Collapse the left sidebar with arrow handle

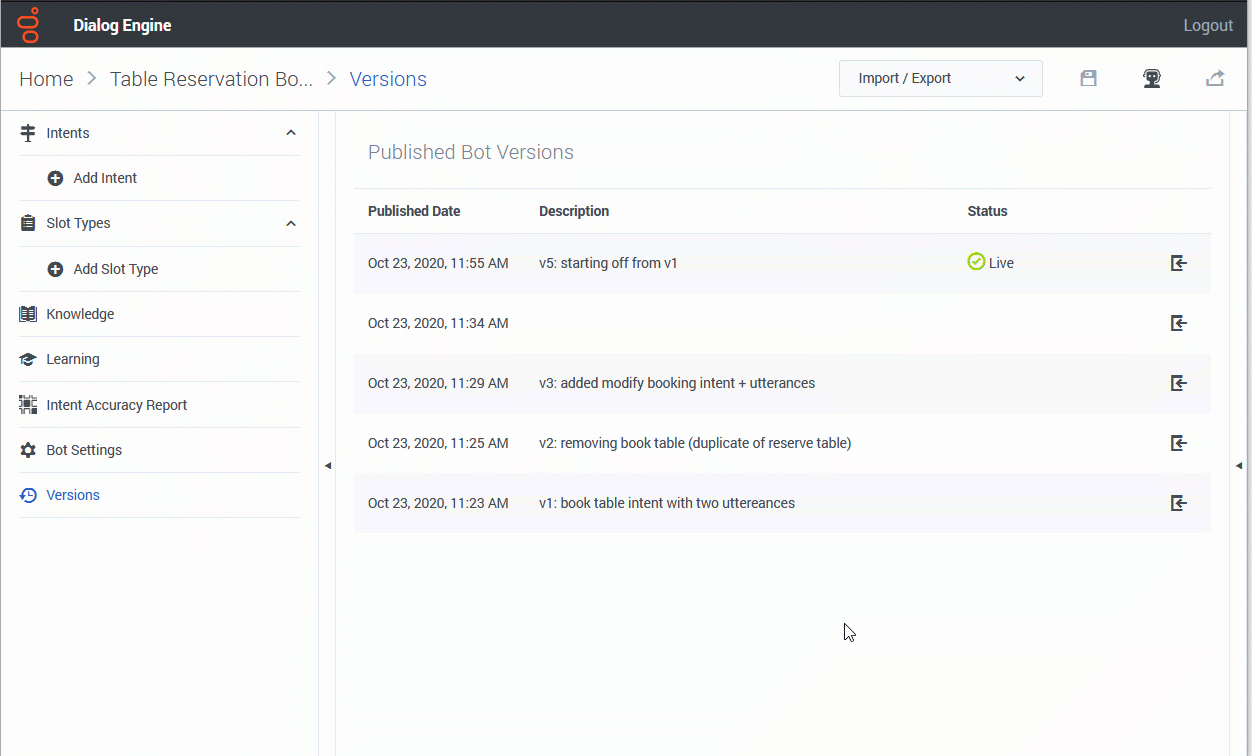coord(327,465)
